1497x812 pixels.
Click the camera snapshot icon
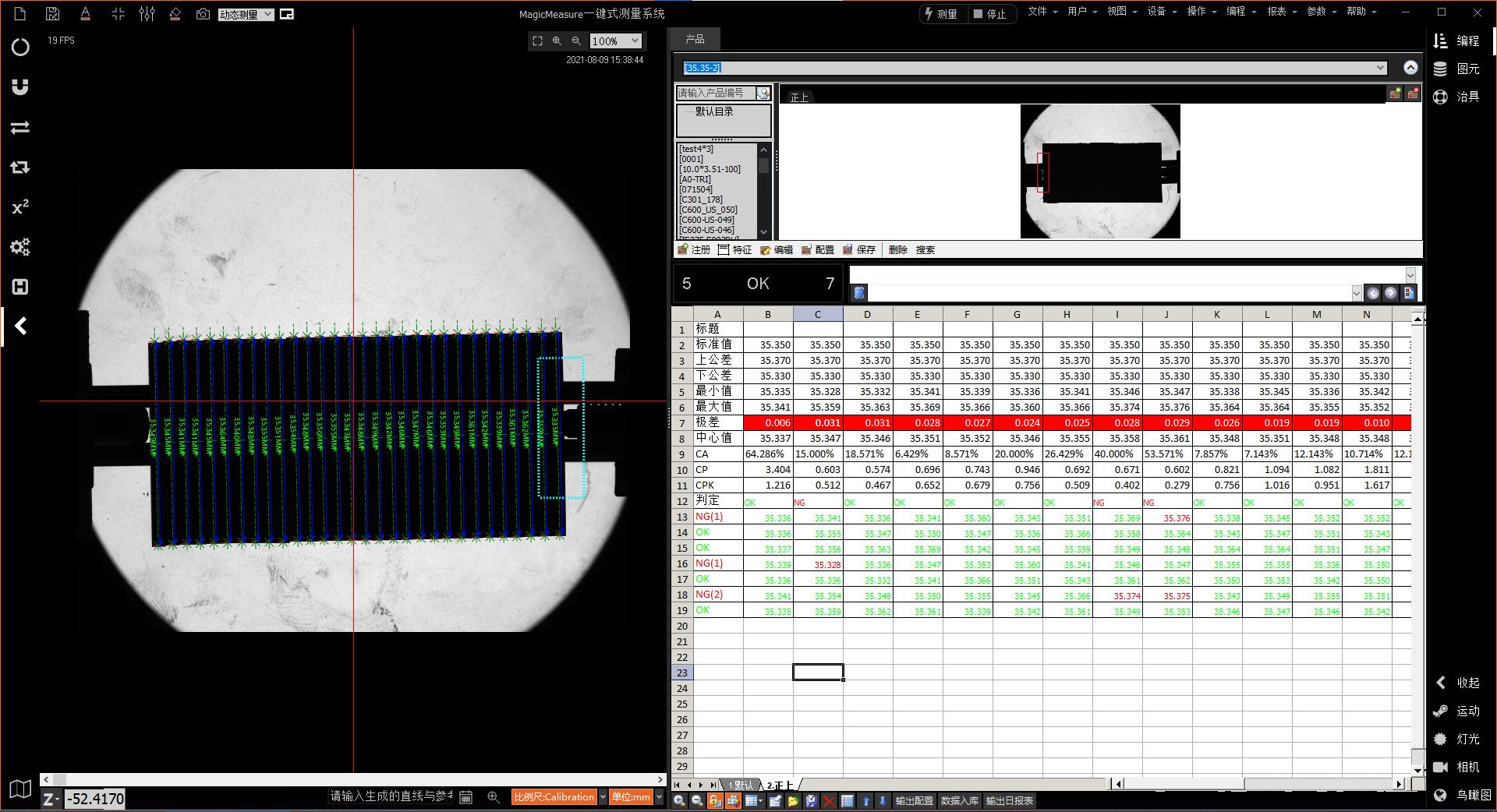[203, 13]
